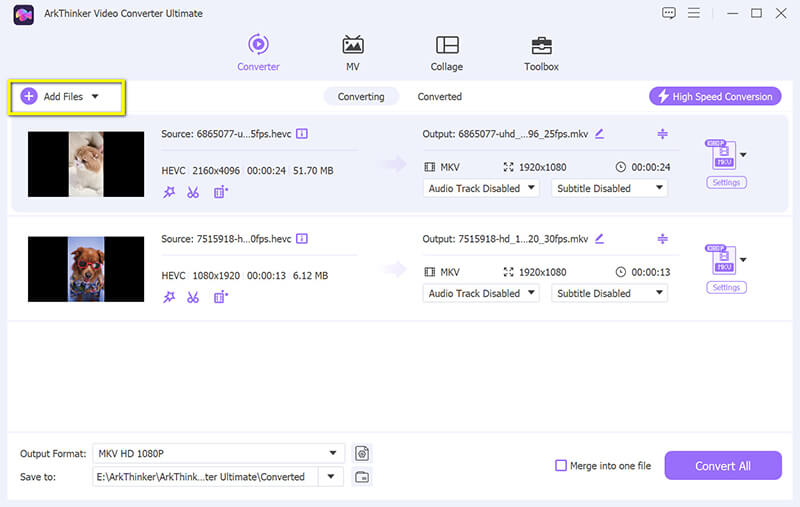This screenshot has height=507, width=800.
Task: Open enhance effects wand for 7515918 video
Action: [x=169, y=297]
